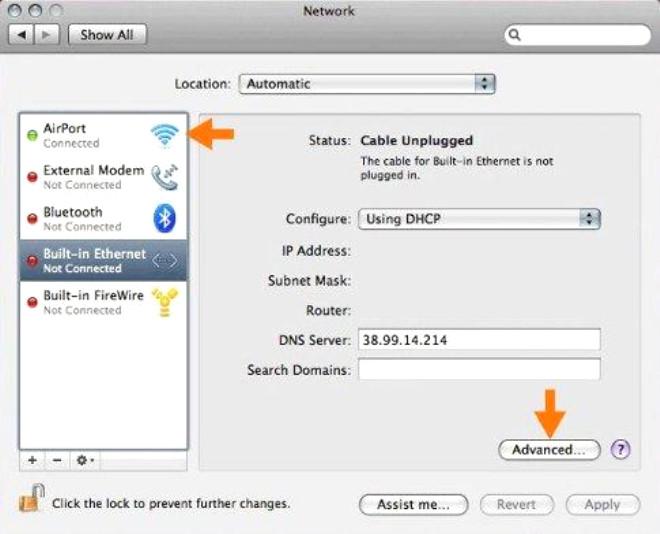Screen dimensions: 660x534
Task: Click the External Modem phone icon
Action: 165,177
